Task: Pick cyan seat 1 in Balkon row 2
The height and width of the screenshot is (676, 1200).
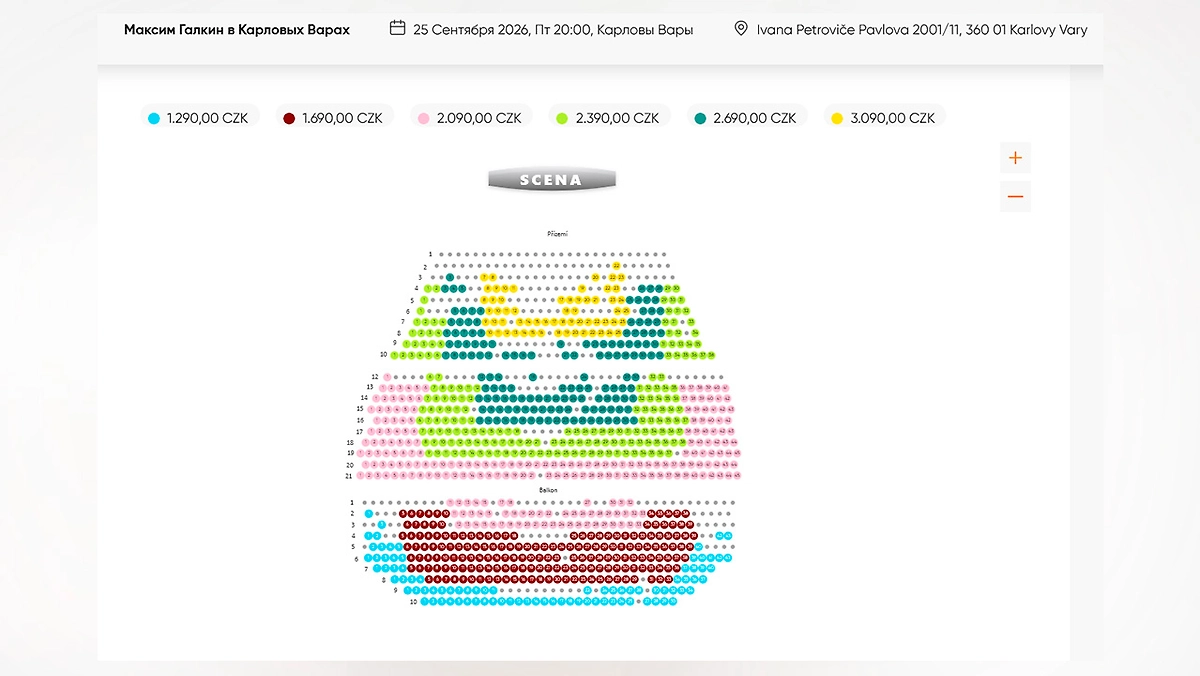Action: [x=369, y=513]
